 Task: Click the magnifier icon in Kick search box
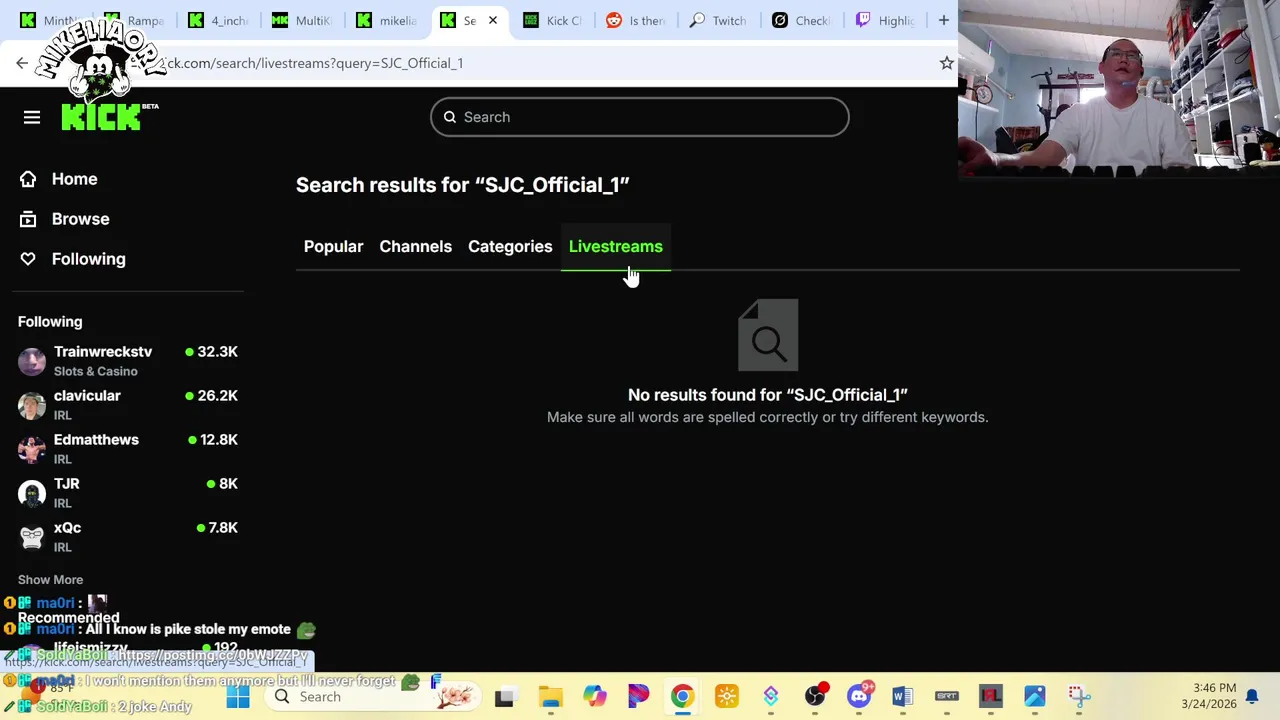[x=450, y=117]
